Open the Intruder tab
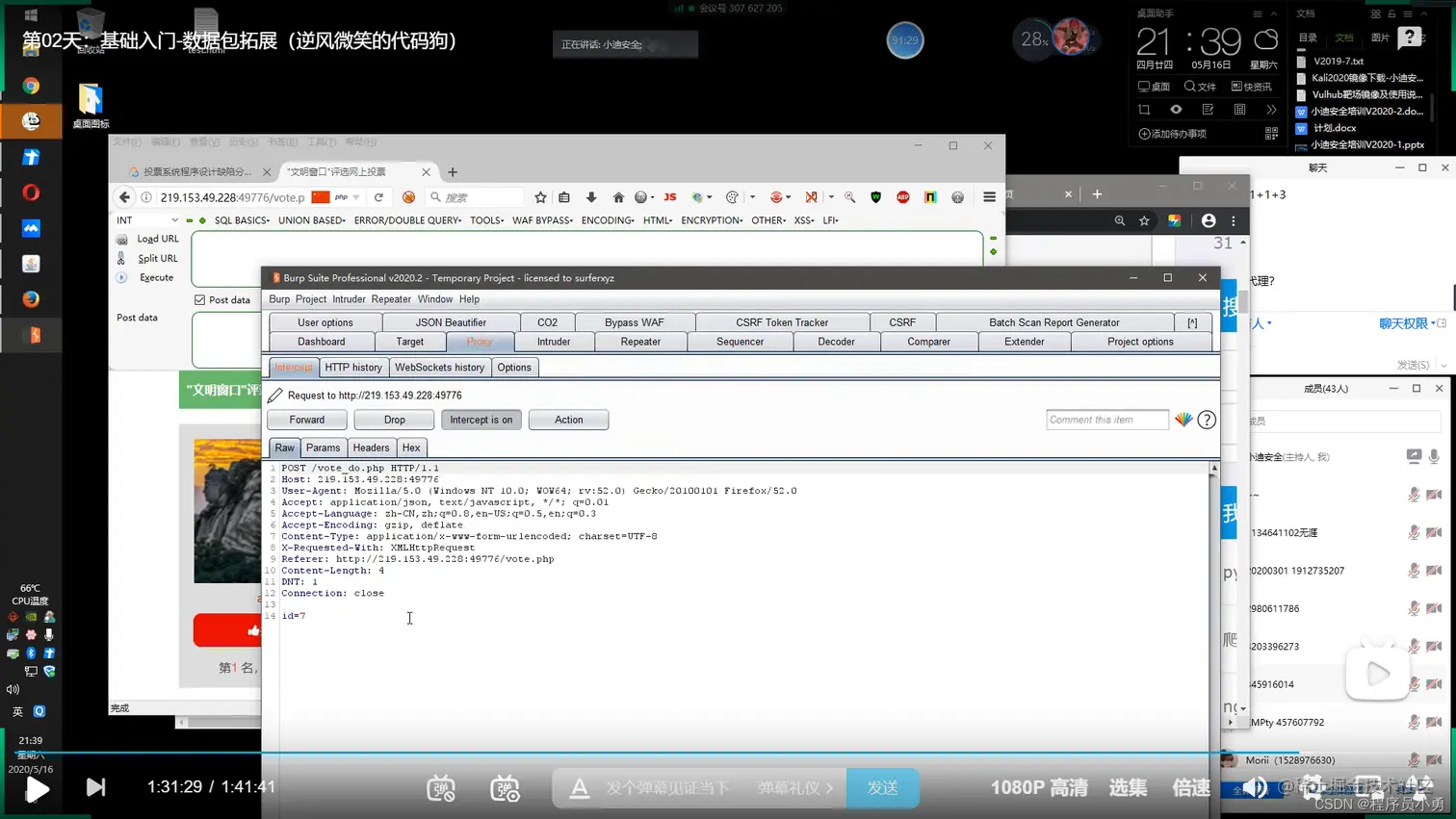This screenshot has width=1456, height=819. click(x=554, y=342)
